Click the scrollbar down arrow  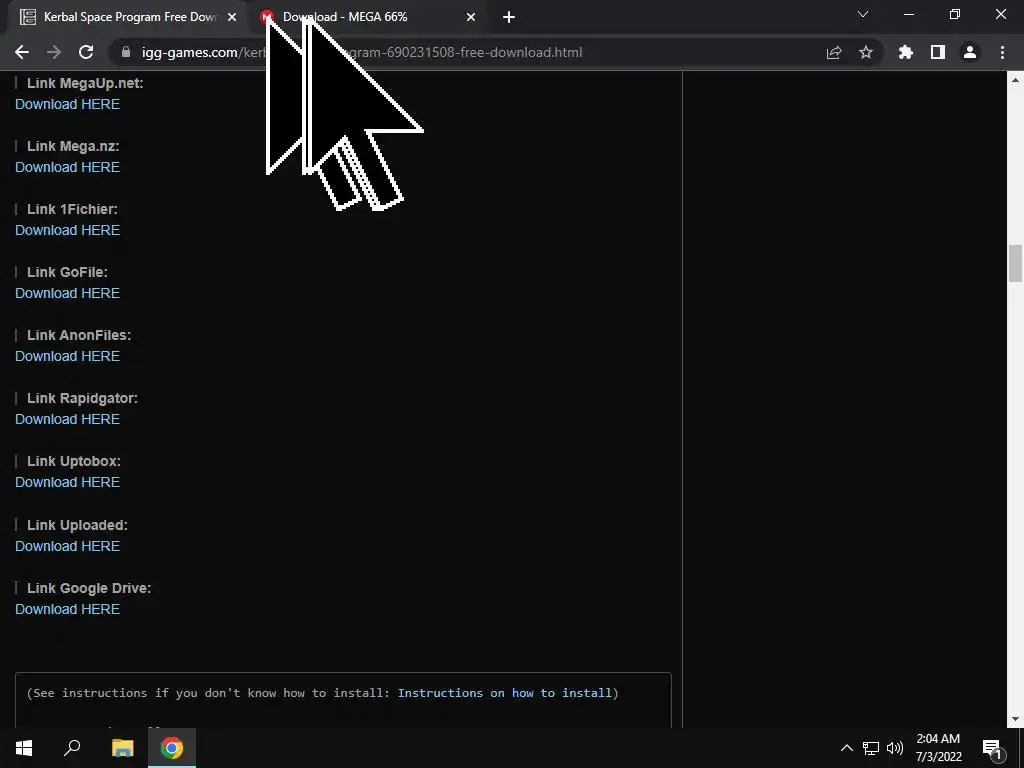(x=1015, y=719)
